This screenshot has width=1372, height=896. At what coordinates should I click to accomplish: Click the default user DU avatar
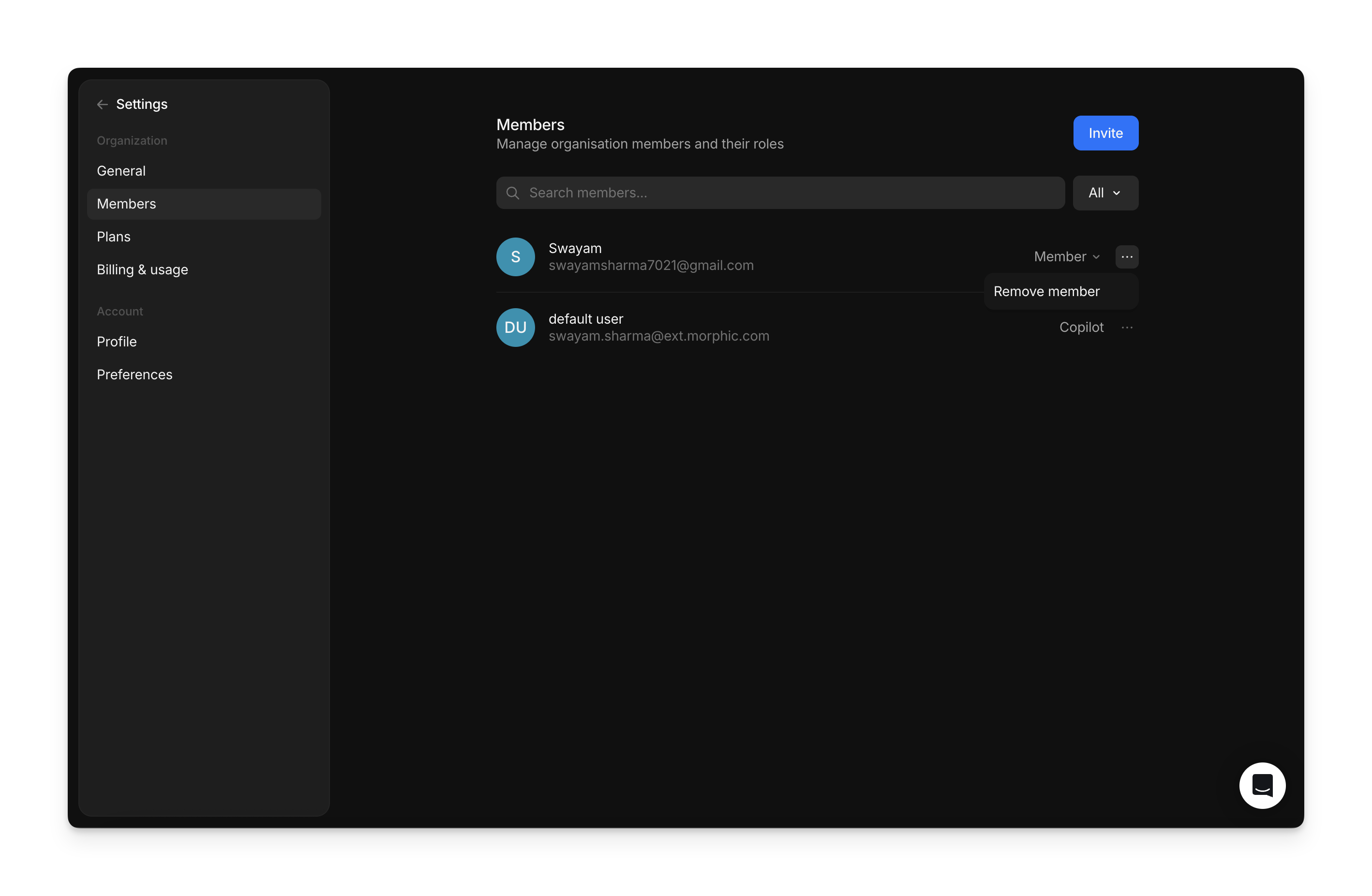tap(515, 327)
